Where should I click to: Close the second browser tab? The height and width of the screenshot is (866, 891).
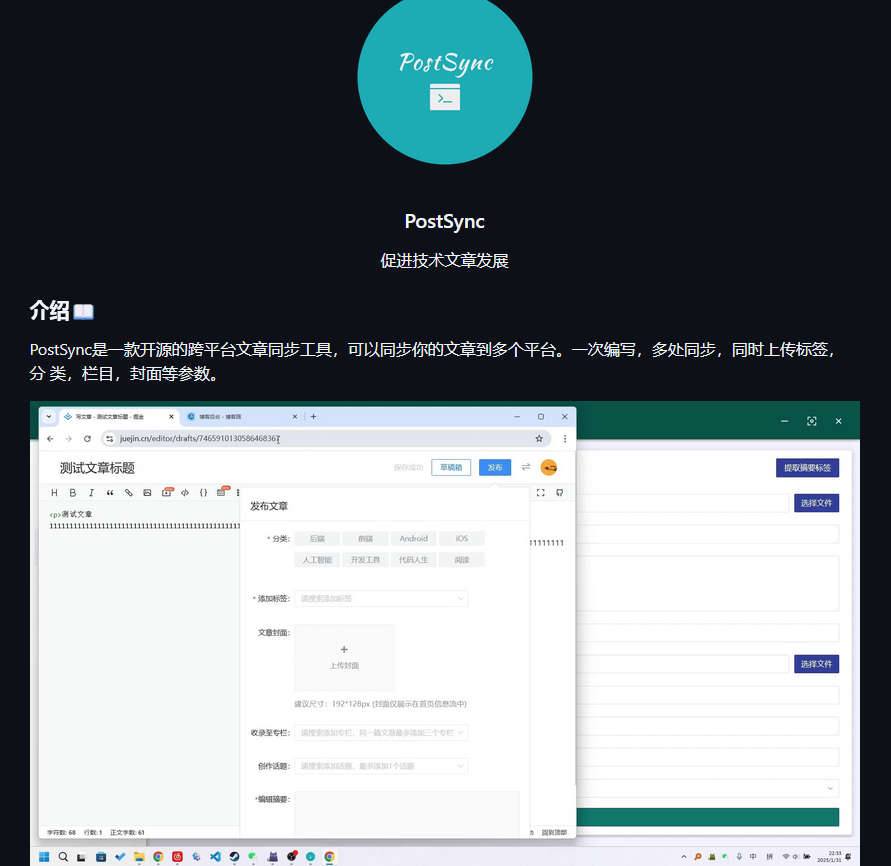(294, 417)
